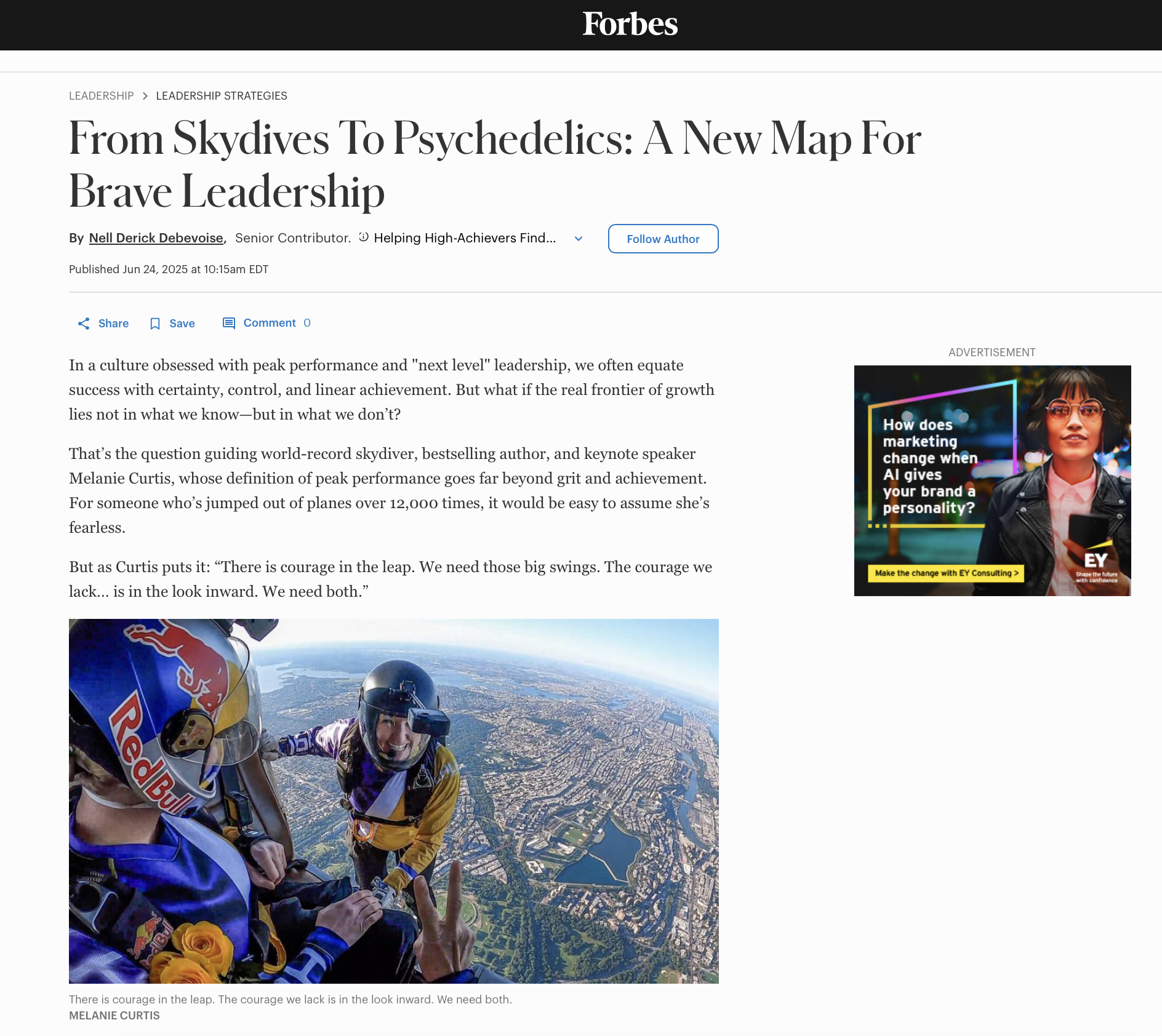
Task: Follow the author with Follow Author button
Action: [663, 239]
